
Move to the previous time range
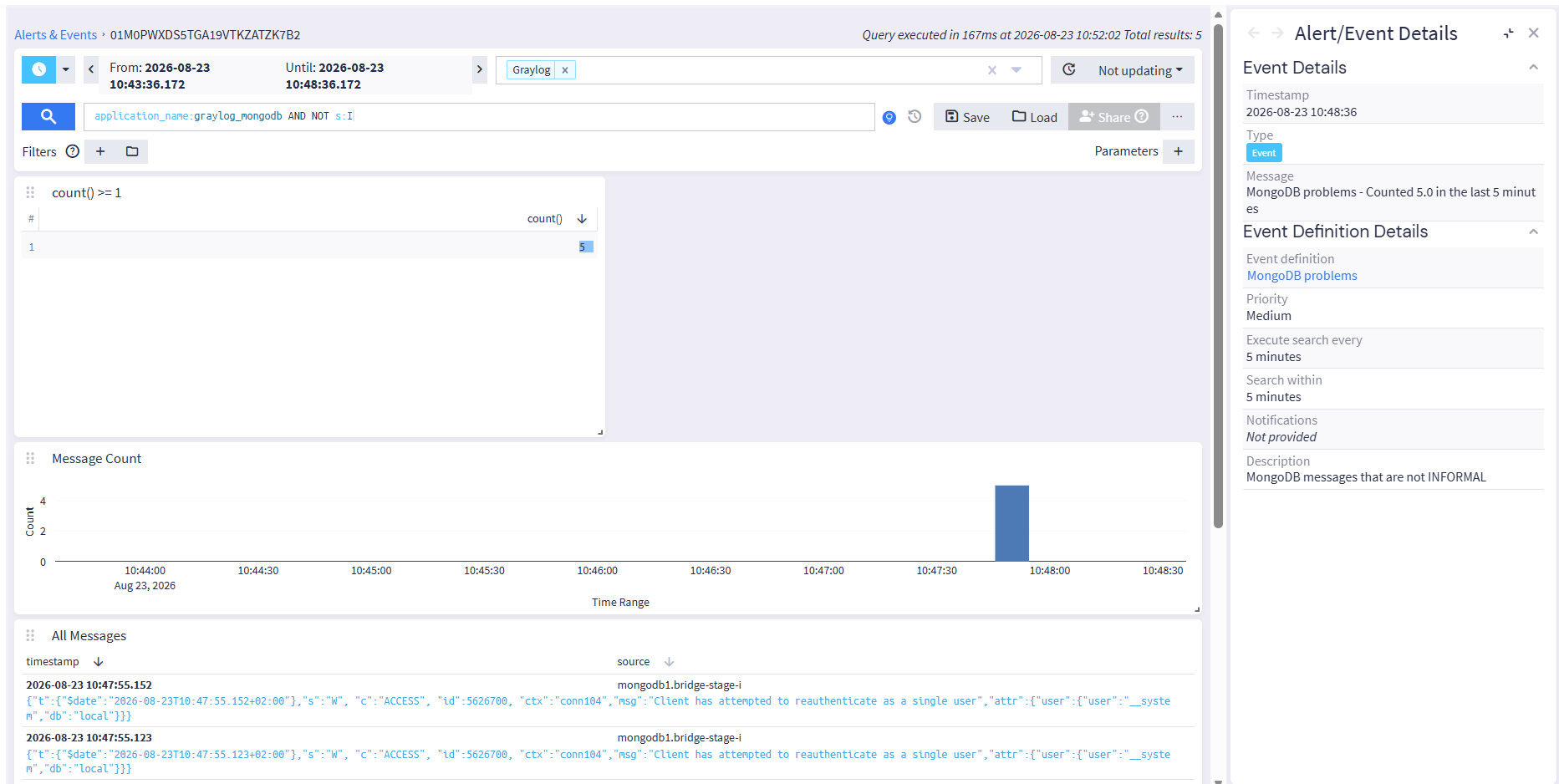(91, 69)
